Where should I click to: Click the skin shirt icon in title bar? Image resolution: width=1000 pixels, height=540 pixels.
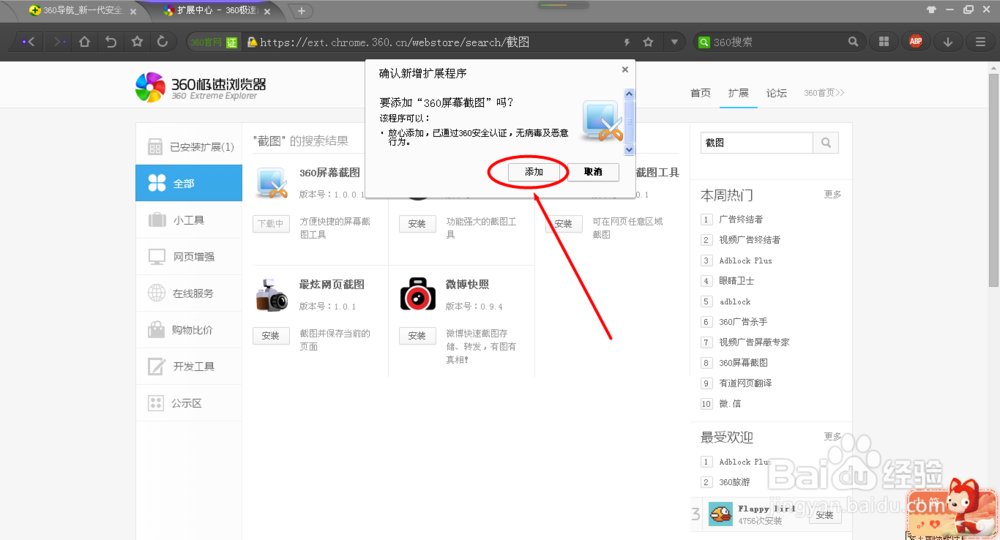(x=932, y=10)
